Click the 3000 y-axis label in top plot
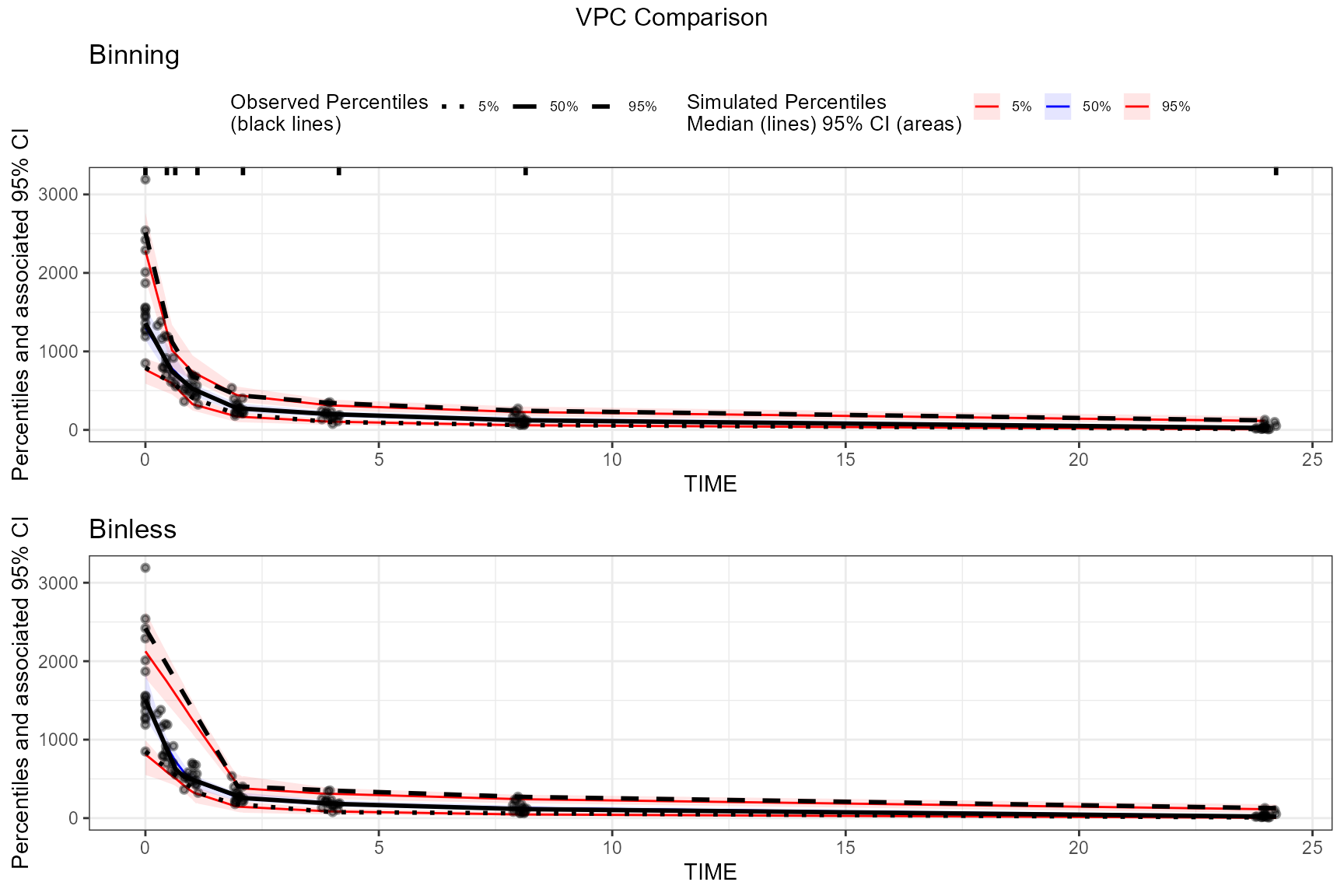This screenshot has height=896, width=1344. (x=58, y=194)
